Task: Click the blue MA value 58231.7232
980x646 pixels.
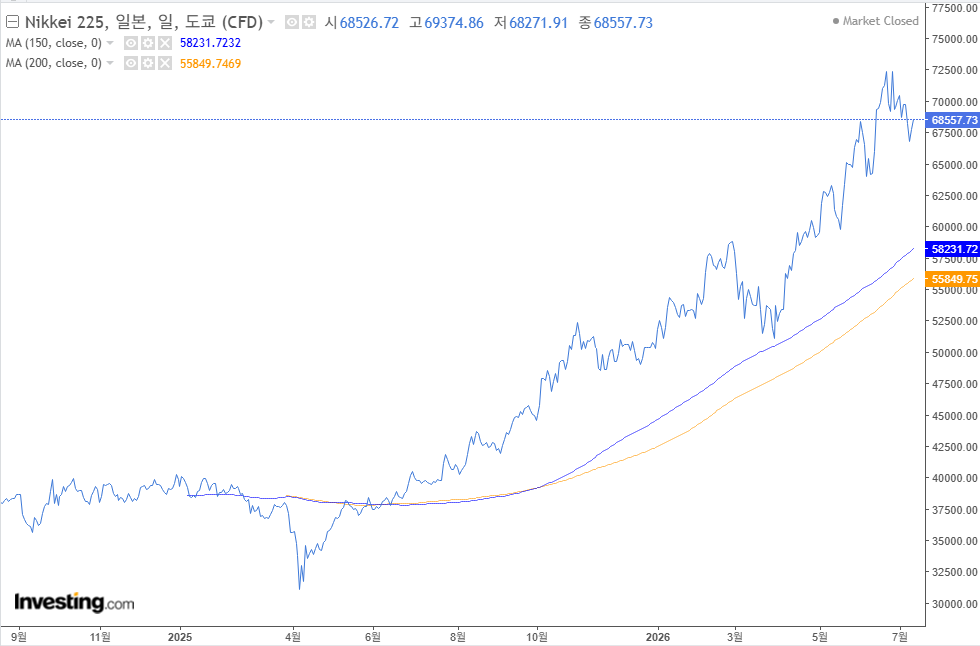Action: pos(210,43)
